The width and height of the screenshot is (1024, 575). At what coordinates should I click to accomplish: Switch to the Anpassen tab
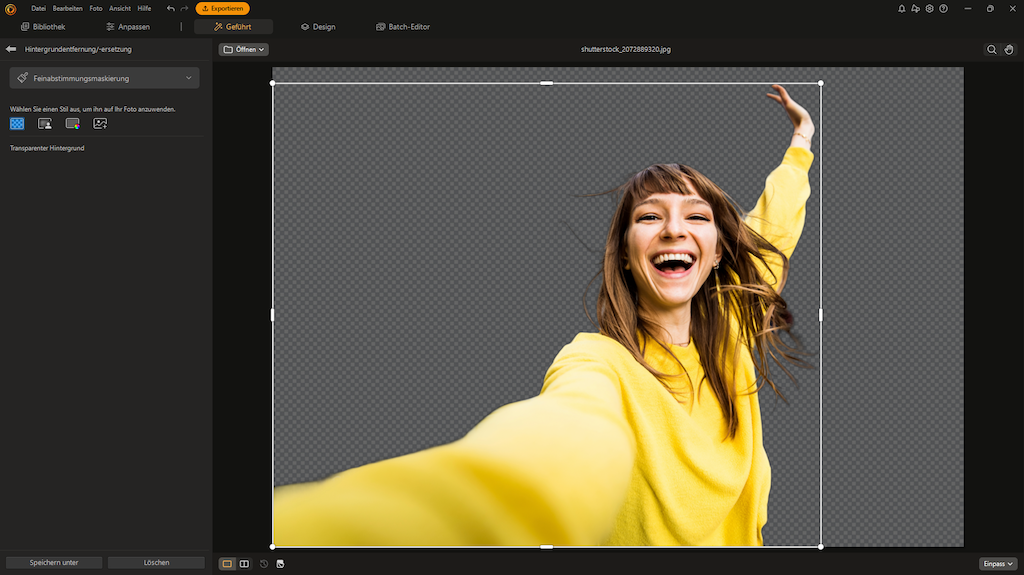coord(127,27)
